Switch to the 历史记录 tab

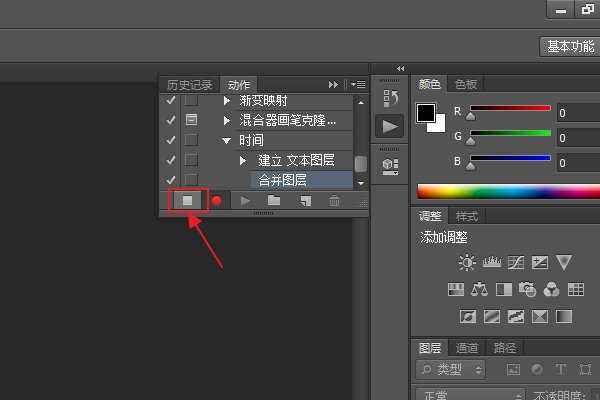tap(189, 85)
